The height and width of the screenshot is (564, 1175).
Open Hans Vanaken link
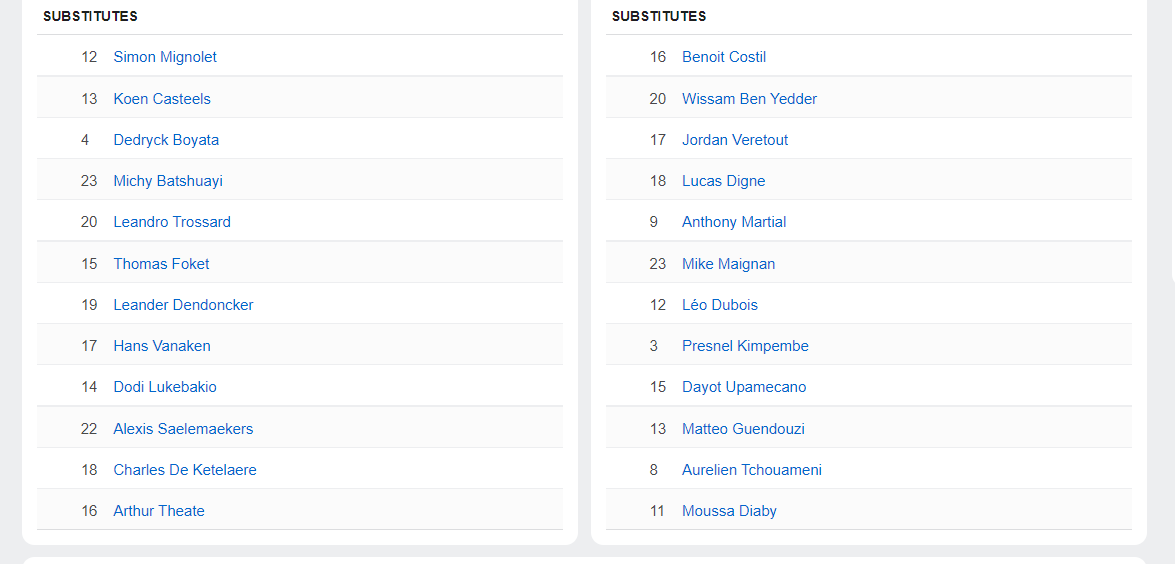click(x=162, y=346)
